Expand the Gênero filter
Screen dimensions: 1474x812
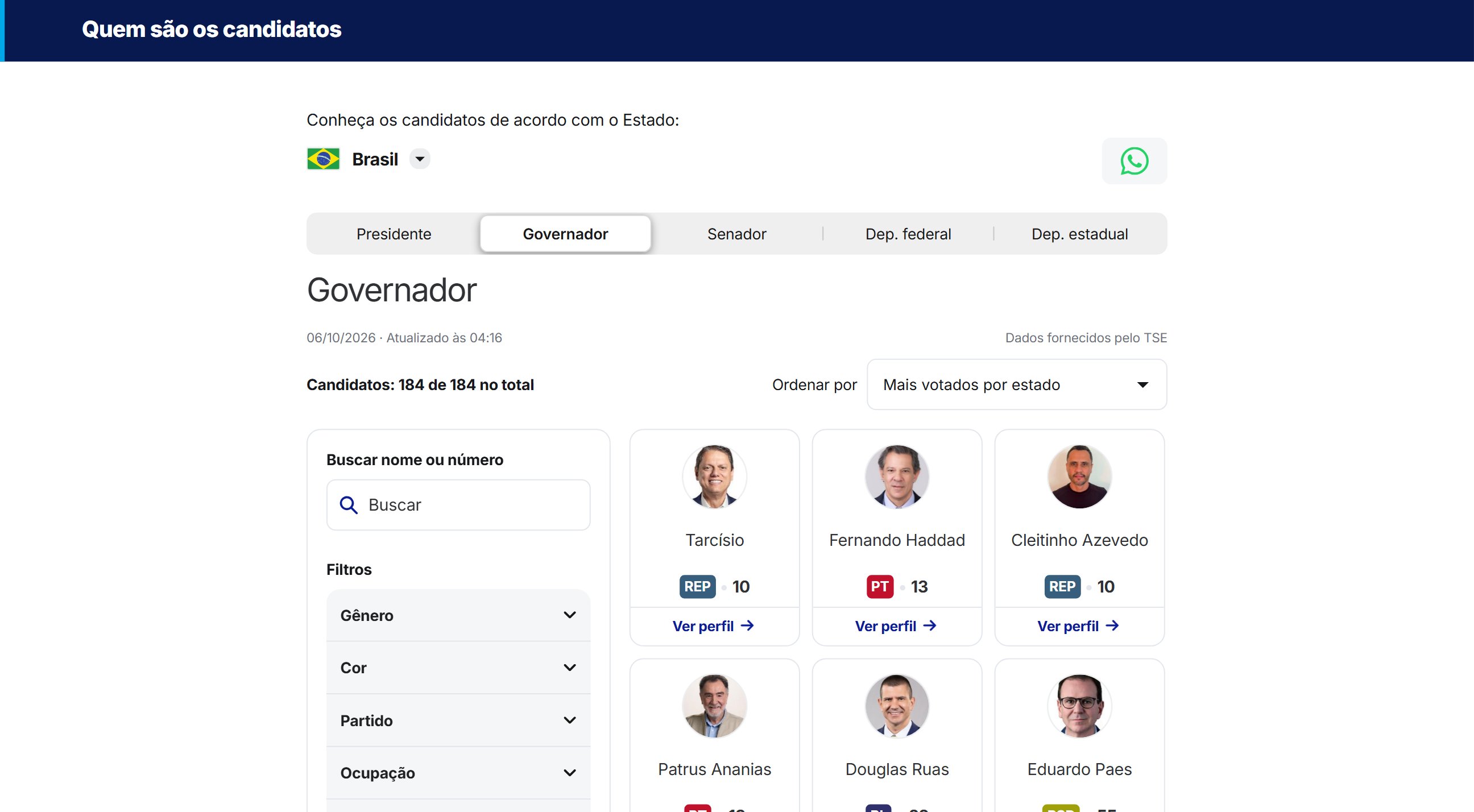point(458,615)
